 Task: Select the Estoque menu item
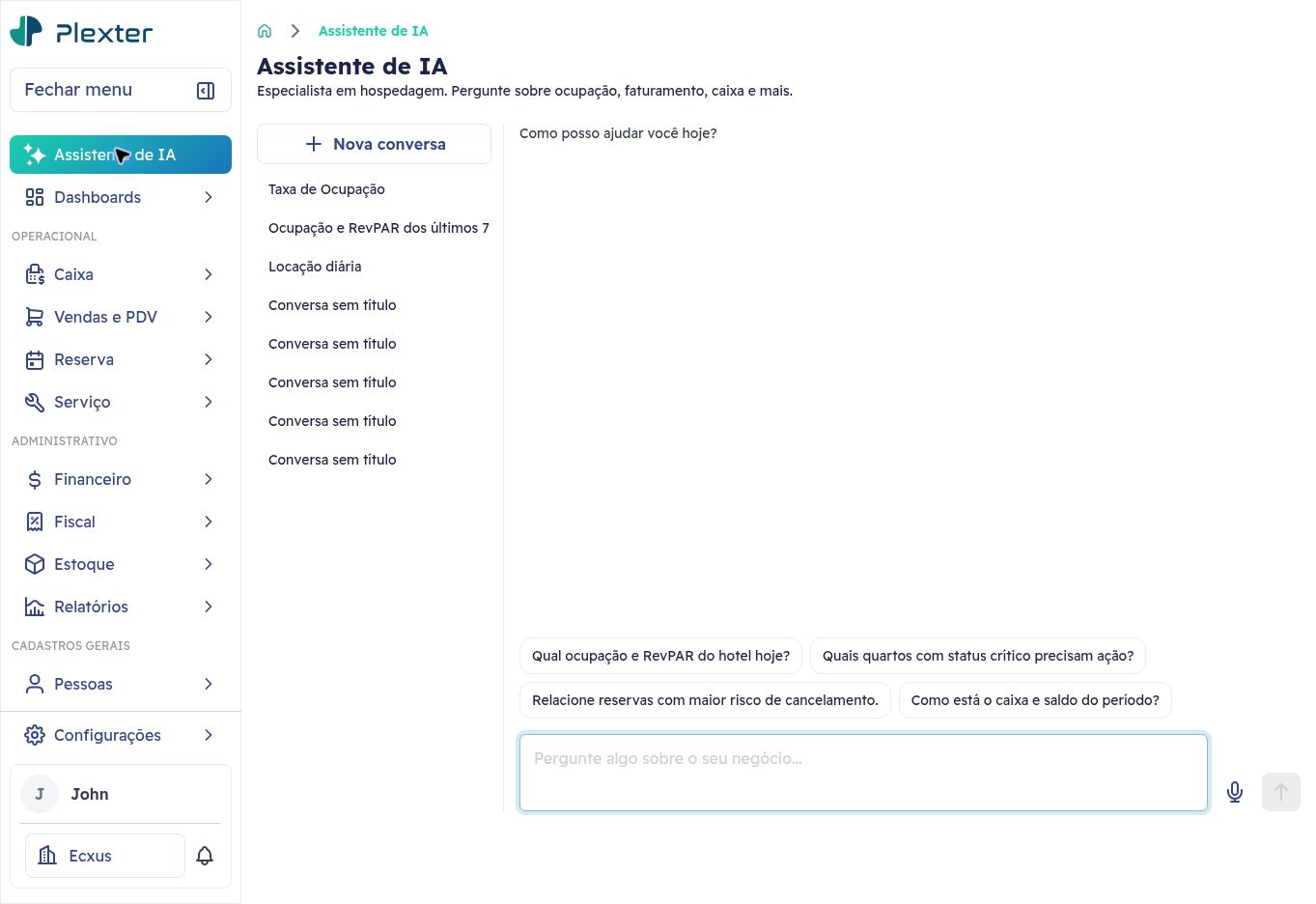pos(121,564)
